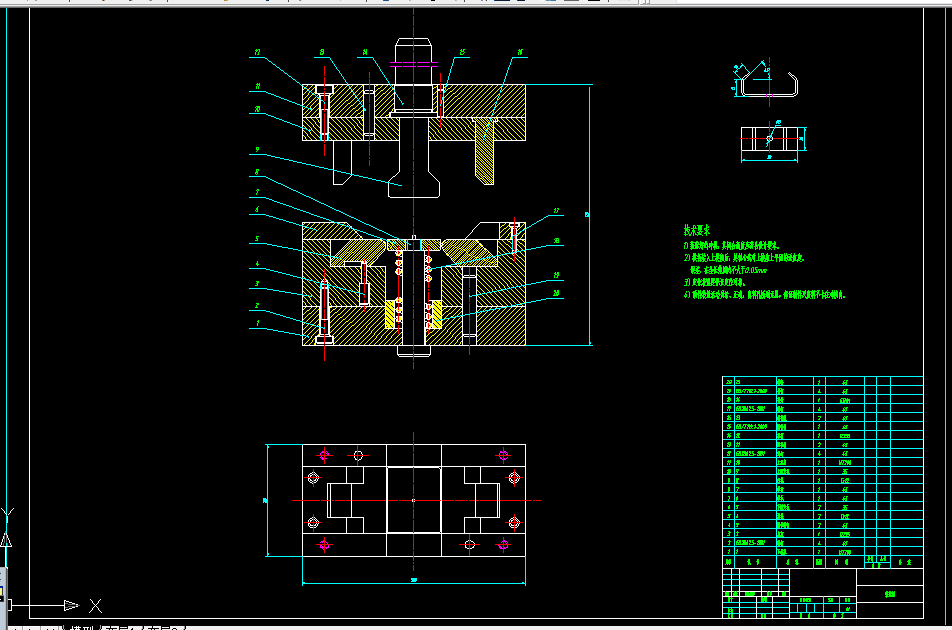Image resolution: width=952 pixels, height=630 pixels.
Task: Select part balloon number 5 on left
Action: coord(257,239)
